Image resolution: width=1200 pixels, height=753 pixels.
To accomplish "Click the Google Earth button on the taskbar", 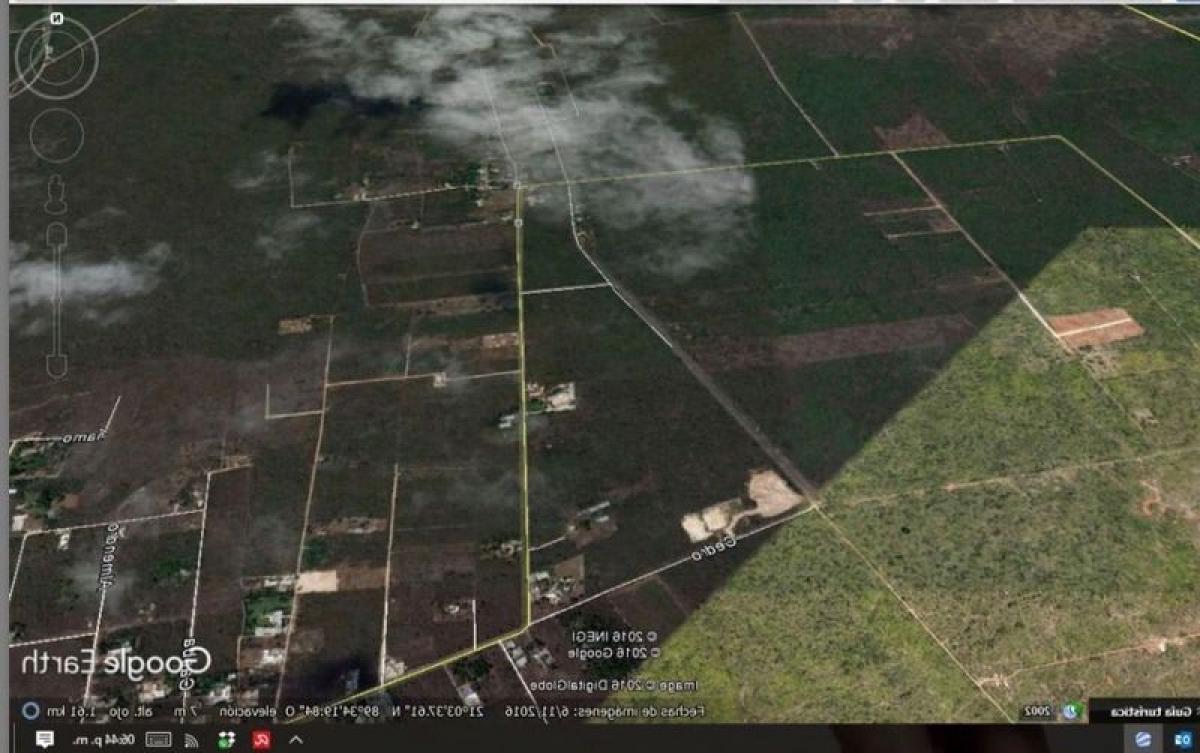I will pos(1145,738).
